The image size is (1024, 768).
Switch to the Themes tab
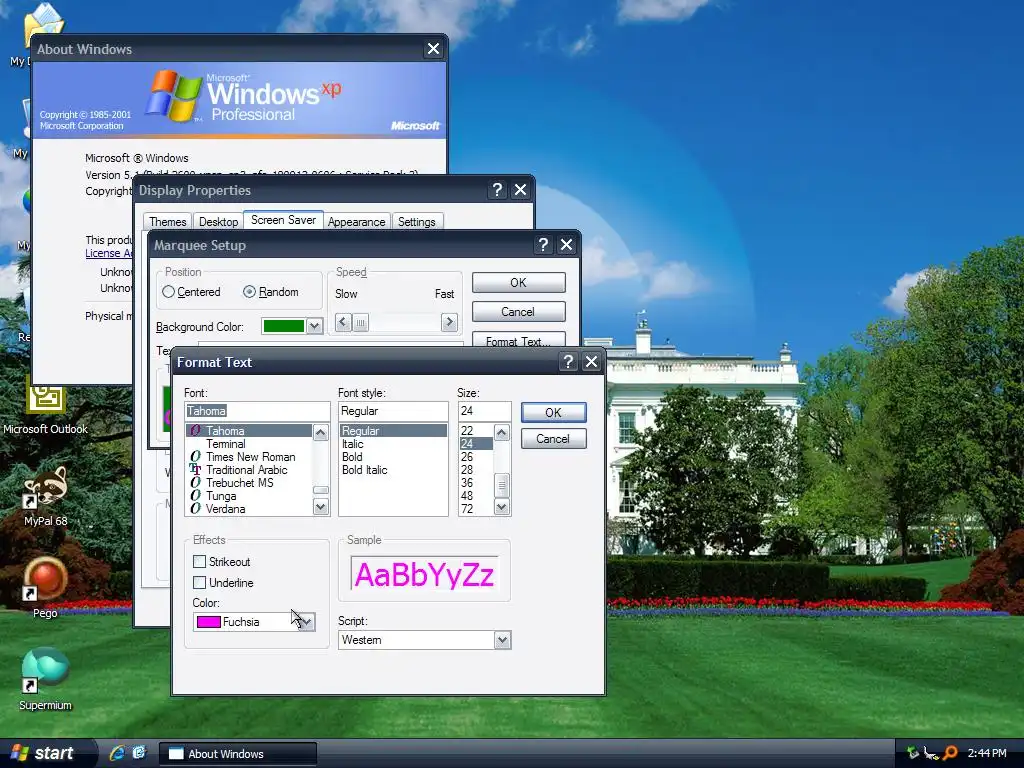(168, 221)
